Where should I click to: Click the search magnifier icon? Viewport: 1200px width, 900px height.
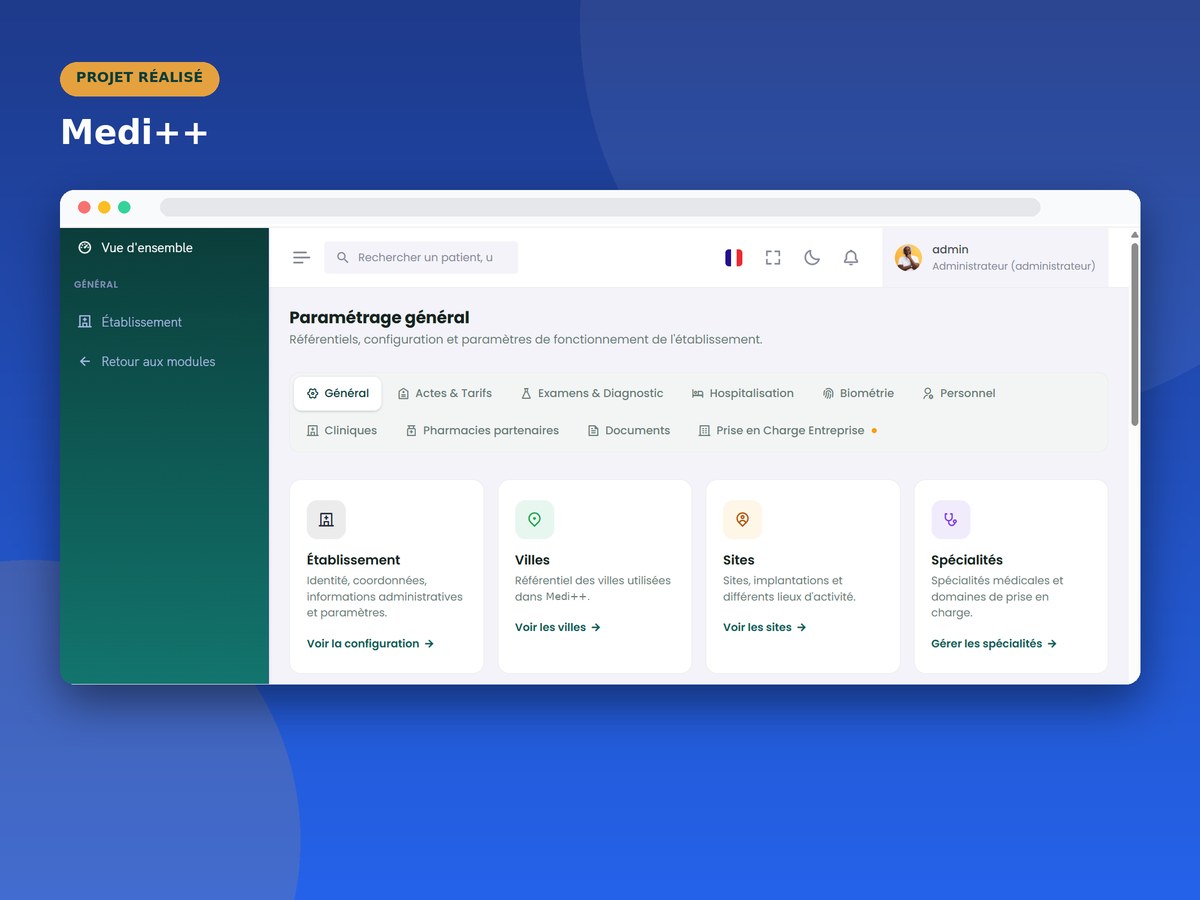click(x=343, y=258)
